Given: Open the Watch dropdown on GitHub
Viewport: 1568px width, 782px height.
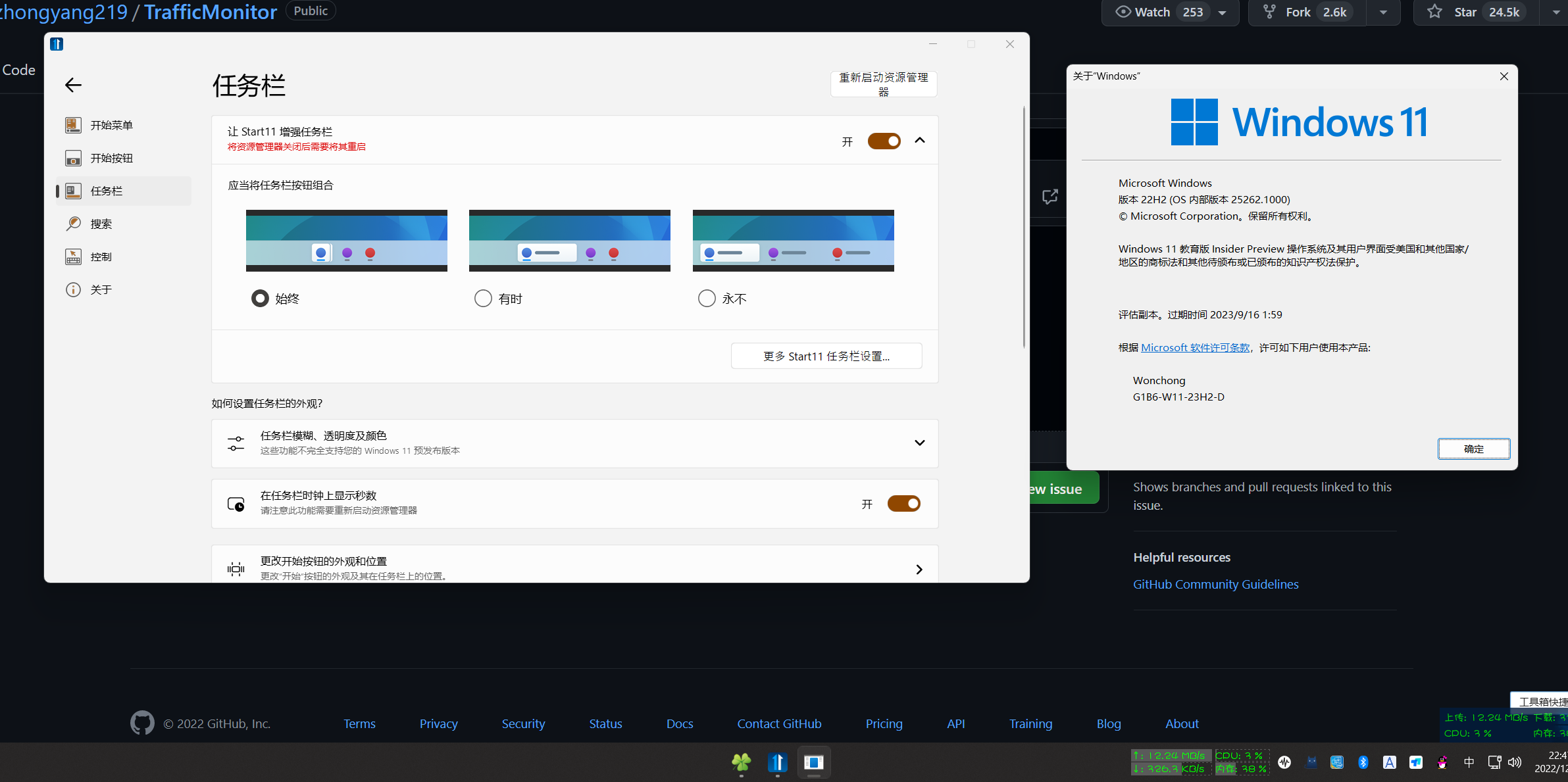Looking at the screenshot, I should point(1223,11).
